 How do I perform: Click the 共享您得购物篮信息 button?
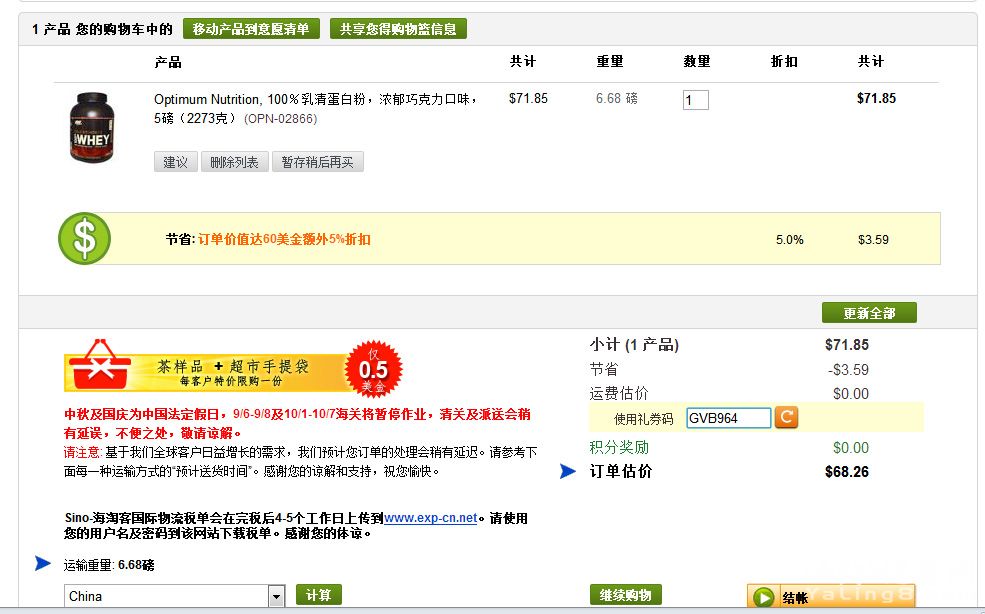click(398, 29)
